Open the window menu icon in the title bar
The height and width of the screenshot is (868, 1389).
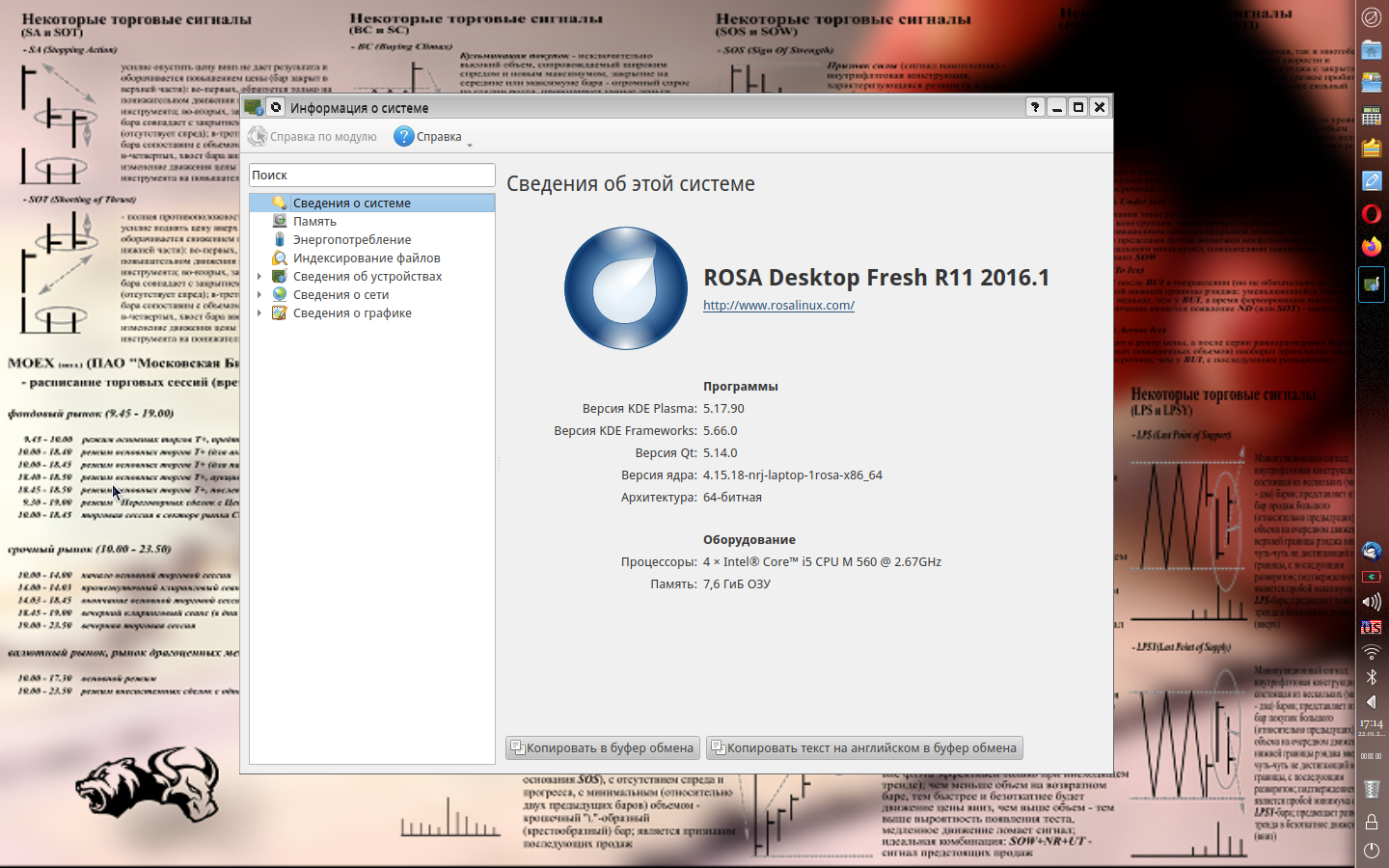pos(254,107)
